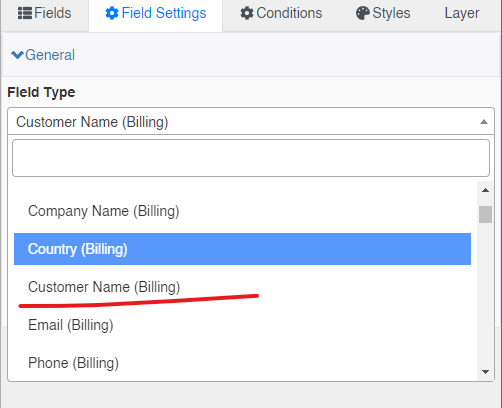This screenshot has width=502, height=408.
Task: Click the gear icon beside Conditions
Action: (x=247, y=13)
